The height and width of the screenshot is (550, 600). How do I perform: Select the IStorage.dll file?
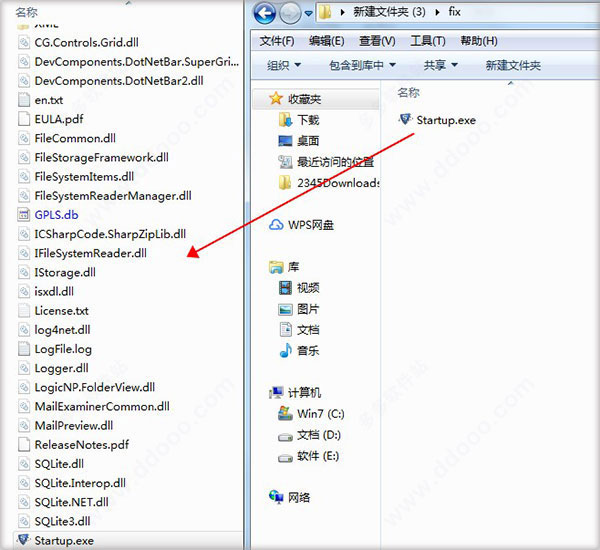57,272
